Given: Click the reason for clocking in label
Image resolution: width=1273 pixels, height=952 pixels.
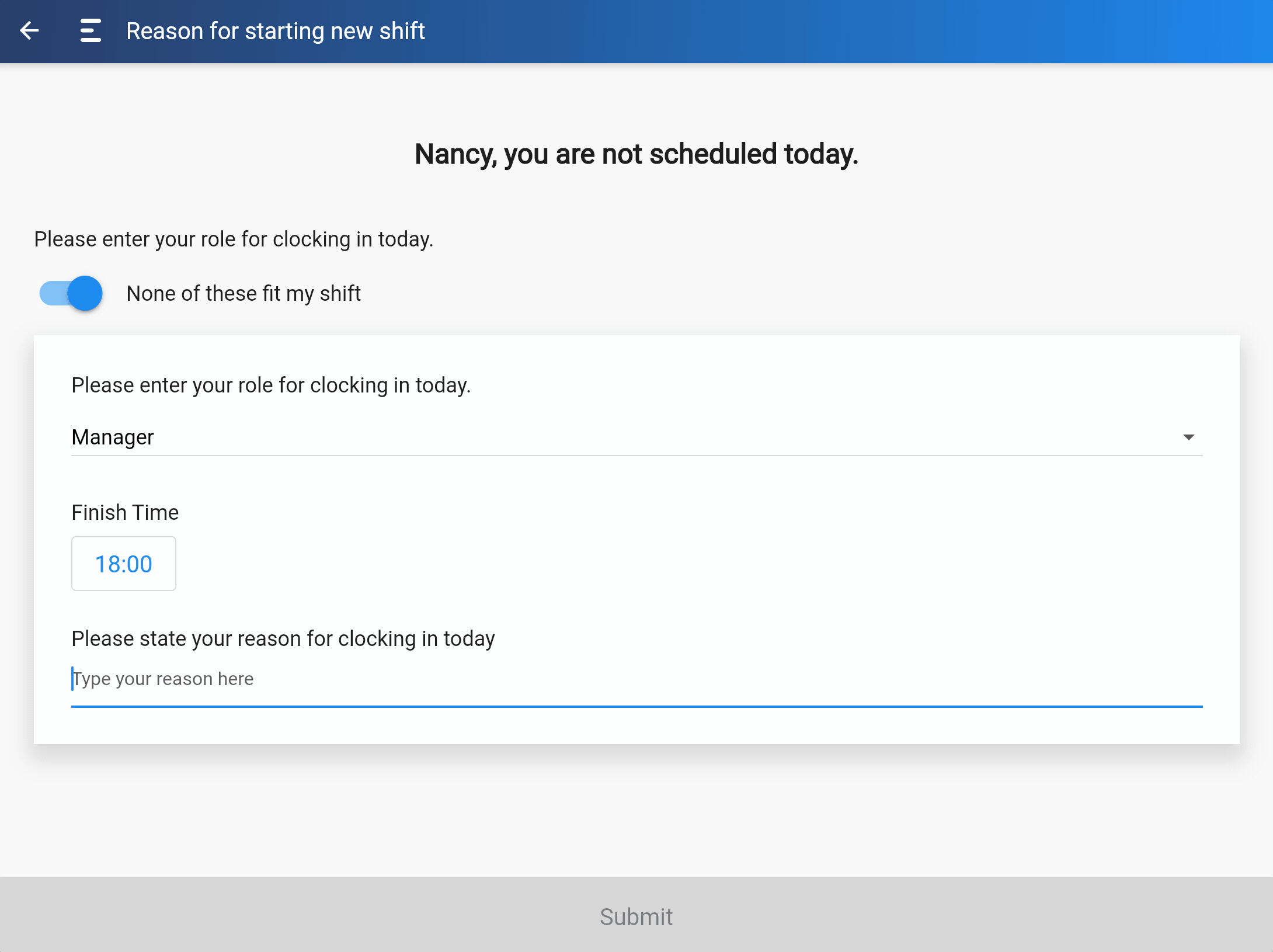Looking at the screenshot, I should tap(283, 638).
